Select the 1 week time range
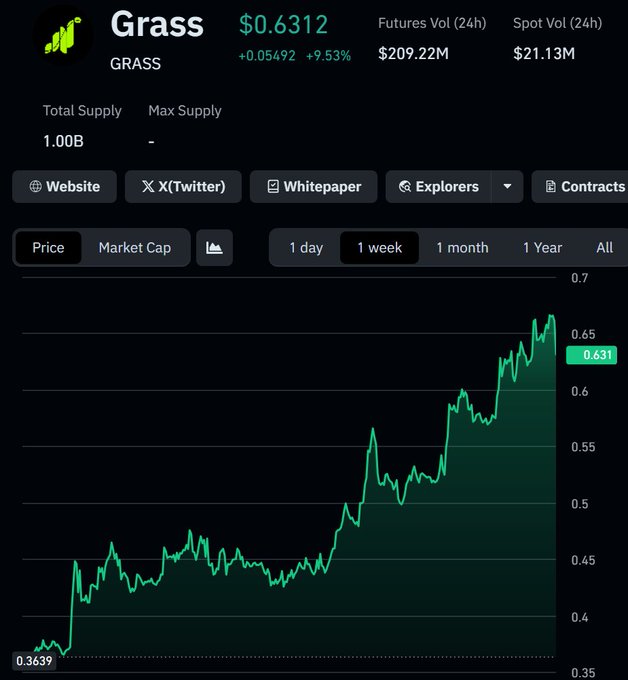This screenshot has height=680, width=628. pos(379,248)
